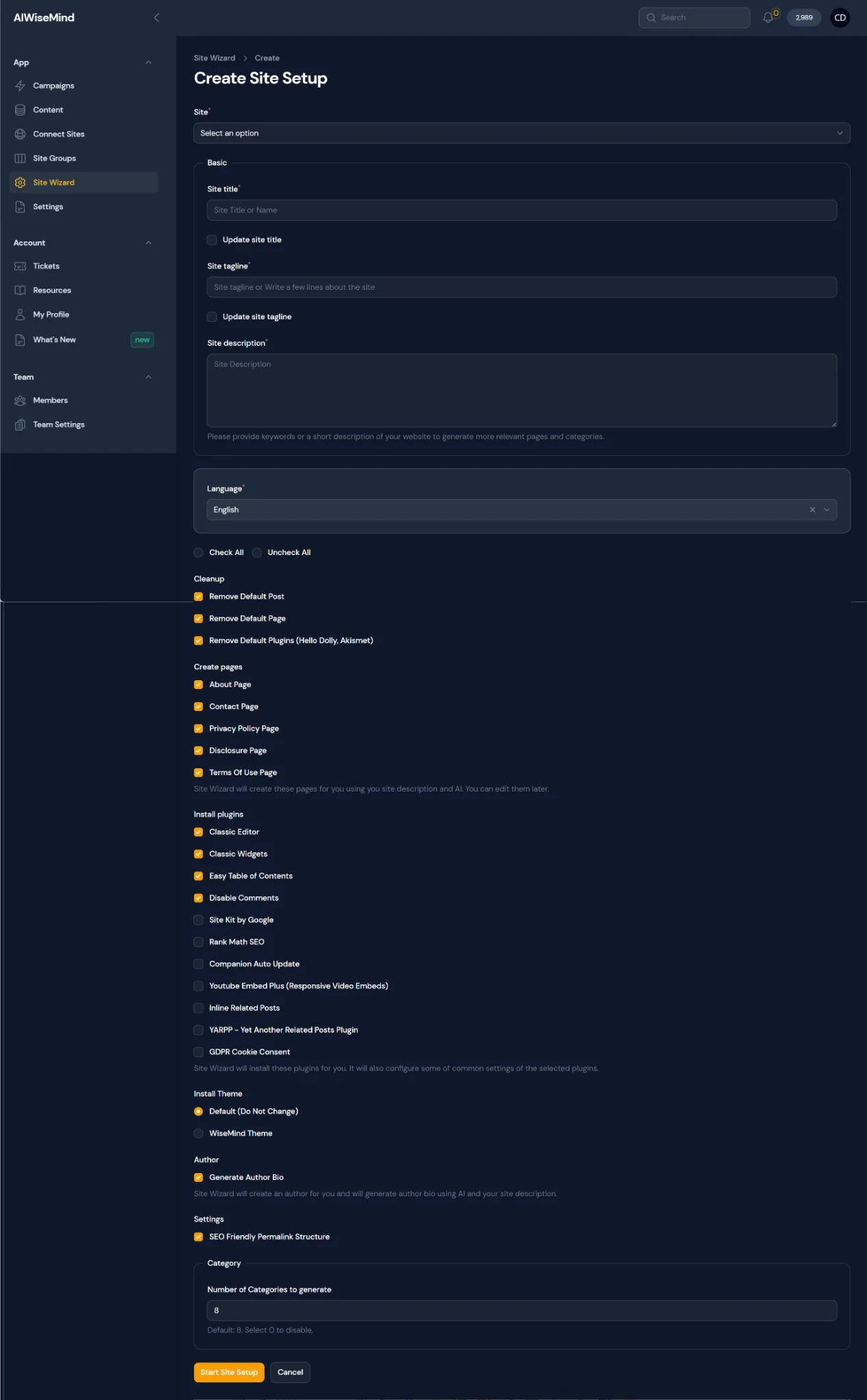Image resolution: width=867 pixels, height=1400 pixels.
Task: Uncheck Classic Editor plugin
Action: click(x=198, y=832)
